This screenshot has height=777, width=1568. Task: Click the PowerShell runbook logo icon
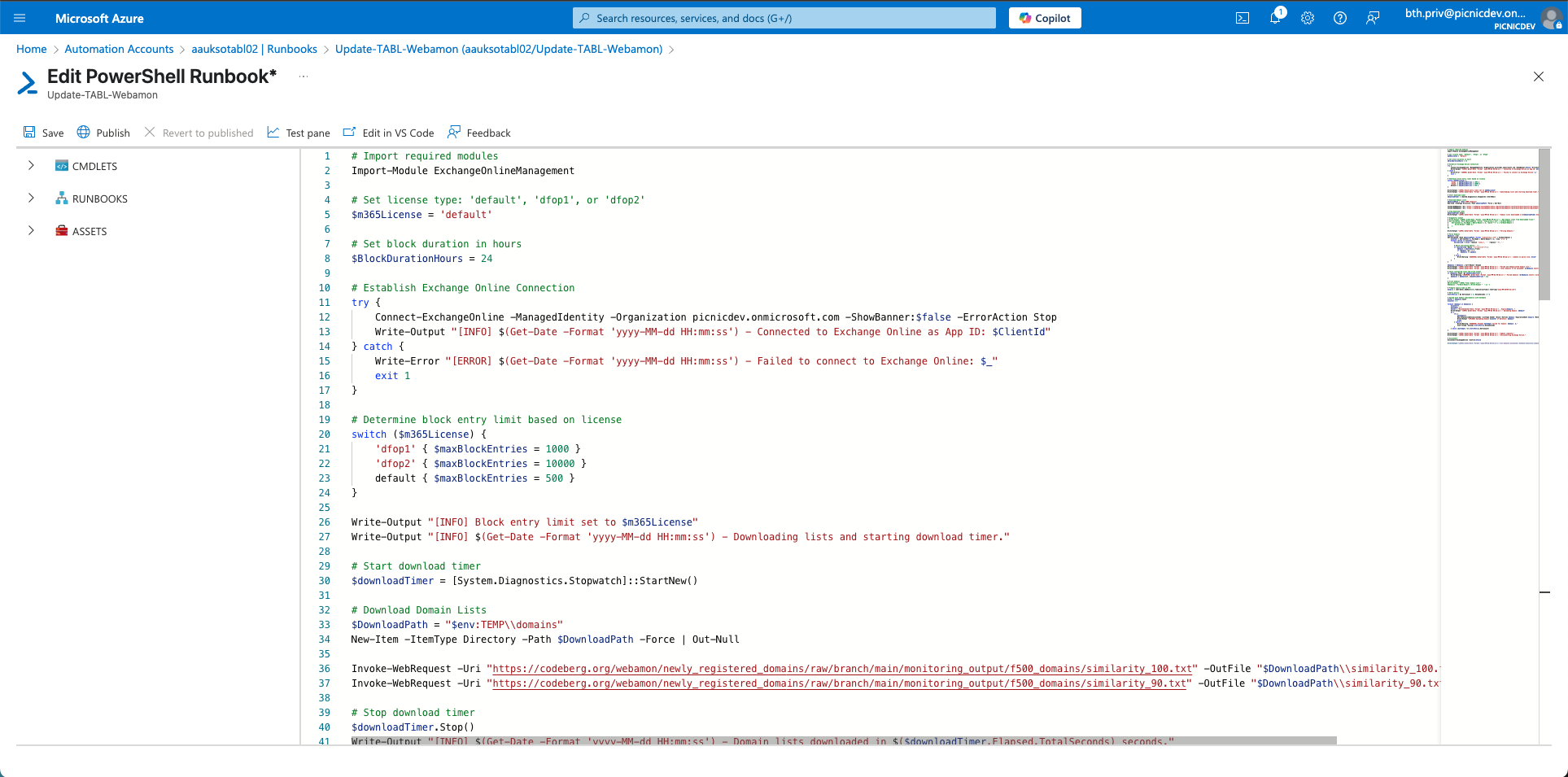click(28, 83)
